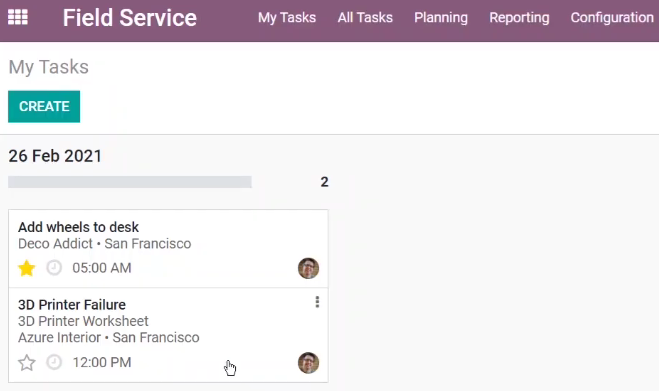Open the All Tasks menu
Viewport: 659px width, 391px height.
tap(365, 18)
